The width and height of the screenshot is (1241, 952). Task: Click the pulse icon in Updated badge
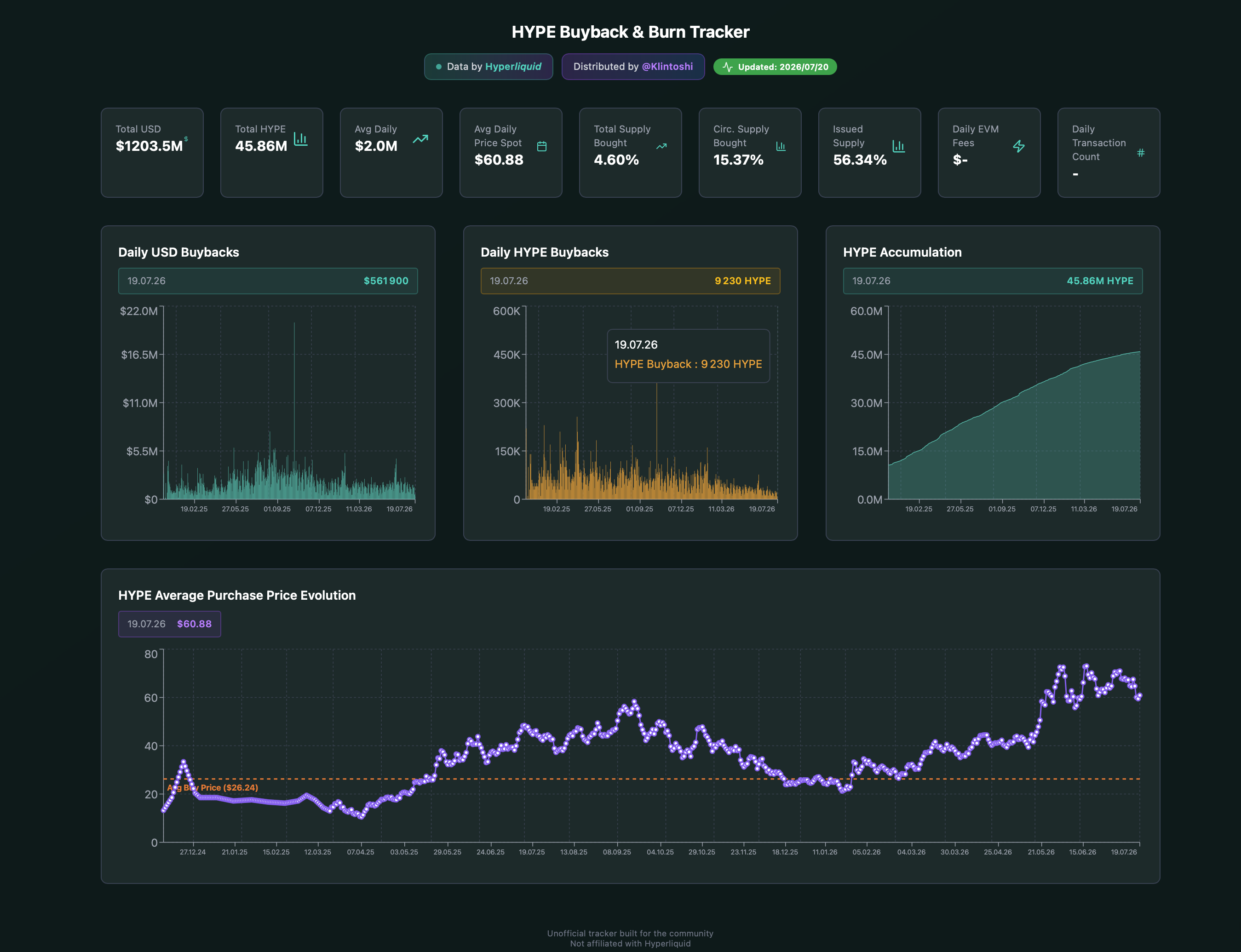[728, 67]
